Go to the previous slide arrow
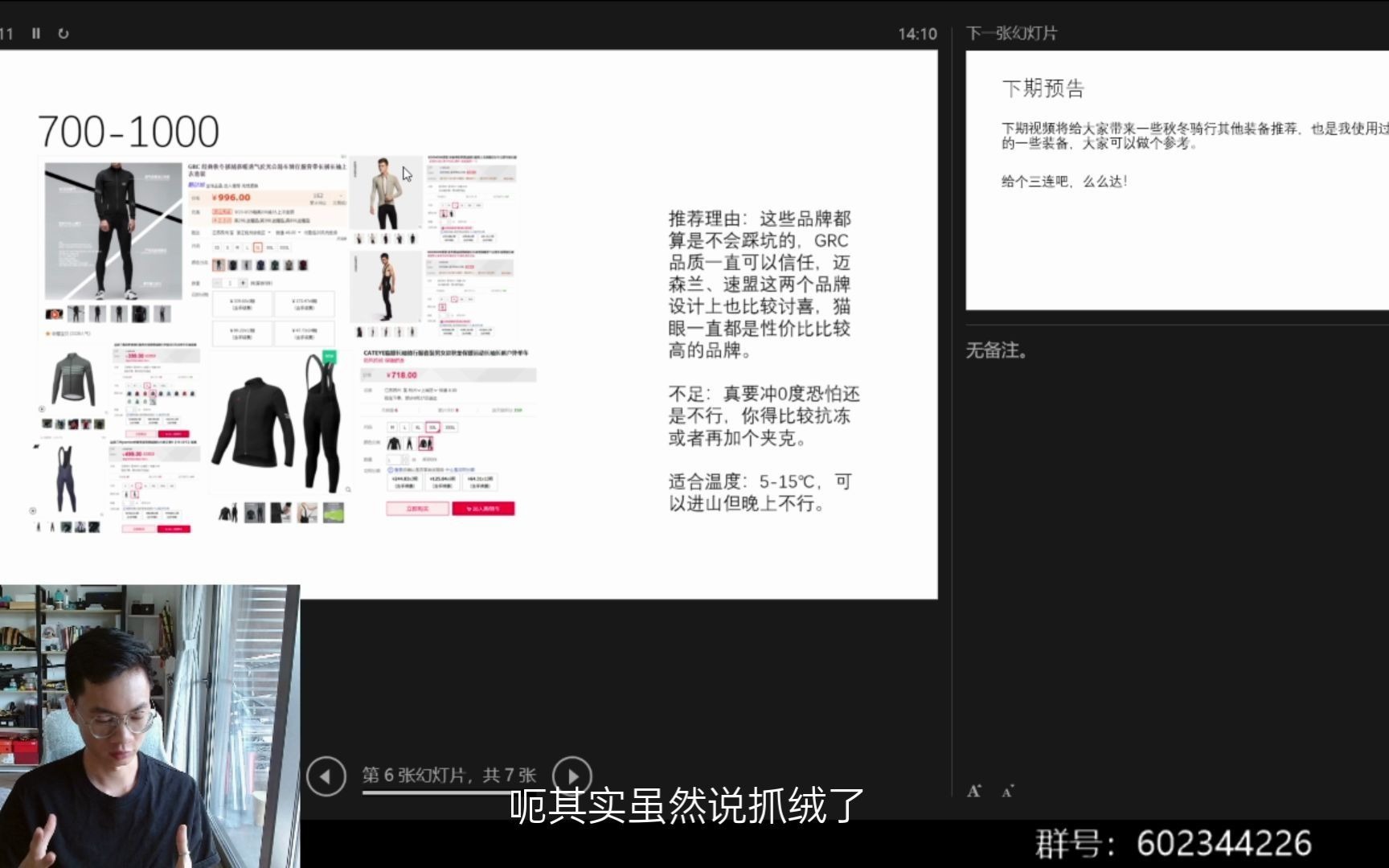Screen dimensions: 1389x868 (326, 776)
